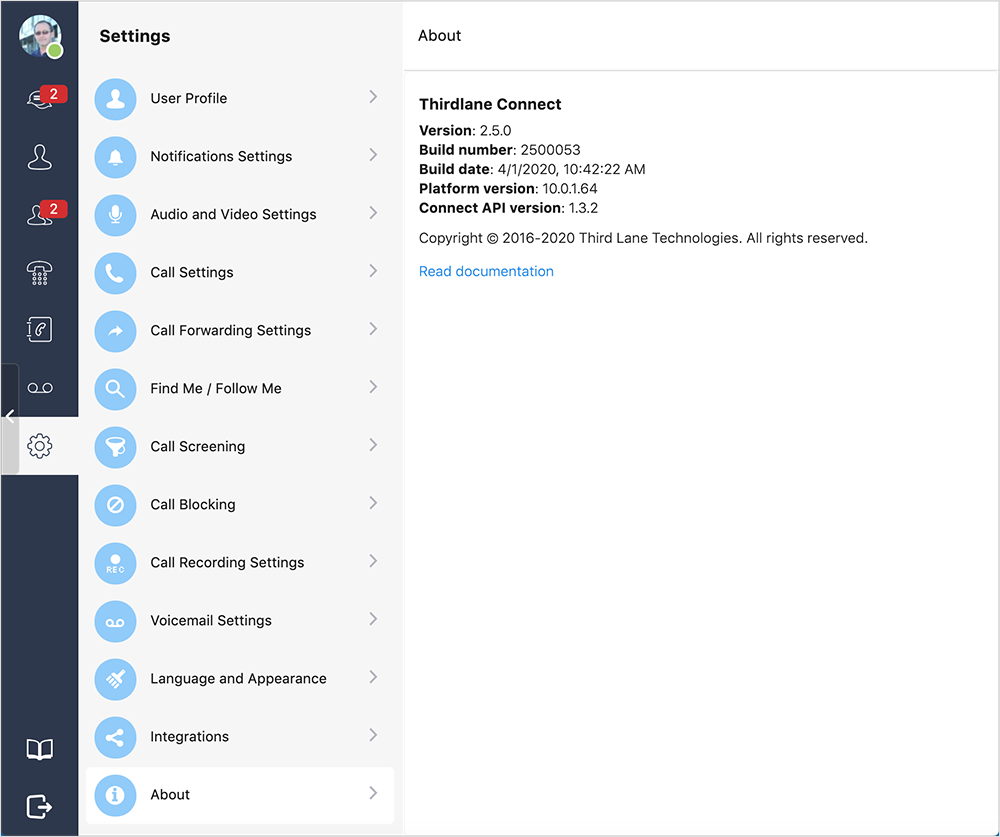
Task: Click the Call Recording REC icon
Action: tap(115, 563)
